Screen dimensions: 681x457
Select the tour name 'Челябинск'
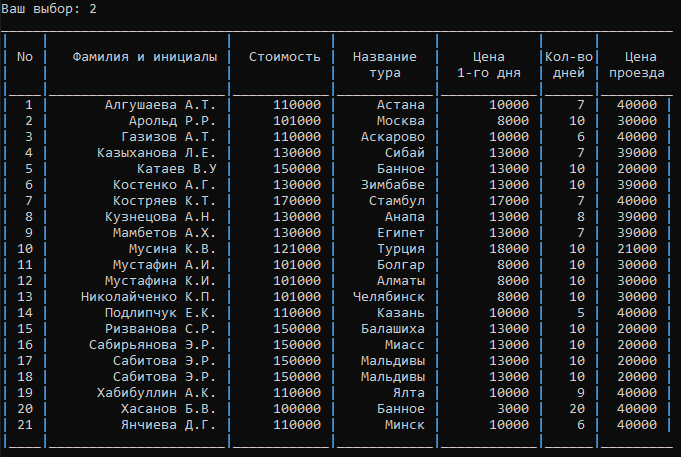tap(389, 297)
